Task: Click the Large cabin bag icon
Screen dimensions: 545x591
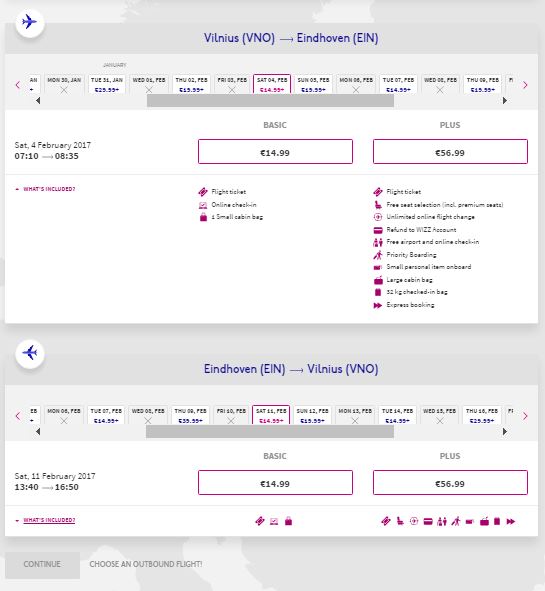Action: pos(378,280)
